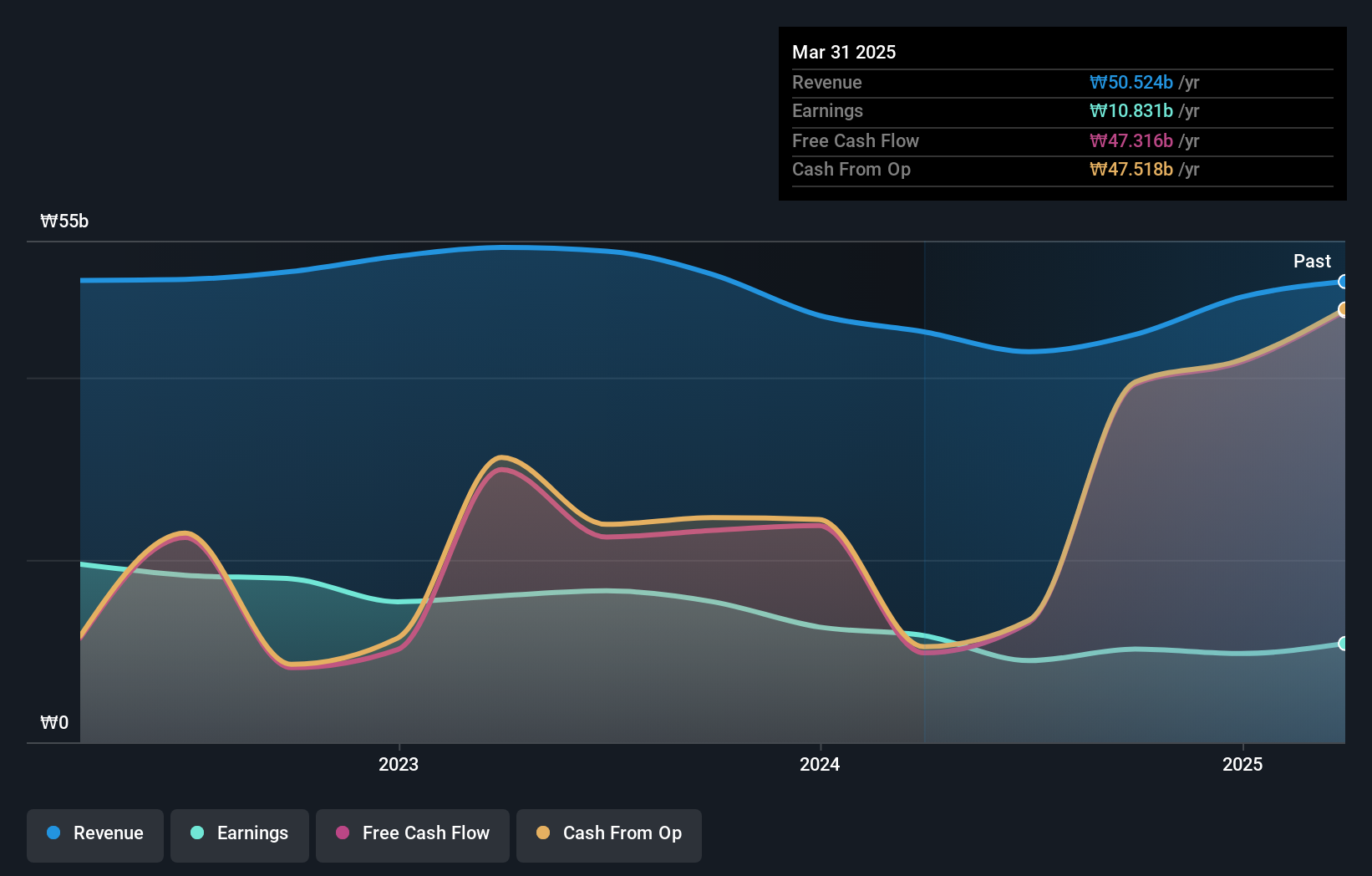Viewport: 1372px width, 876px height.
Task: Toggle the Revenue legend button
Action: (95, 835)
